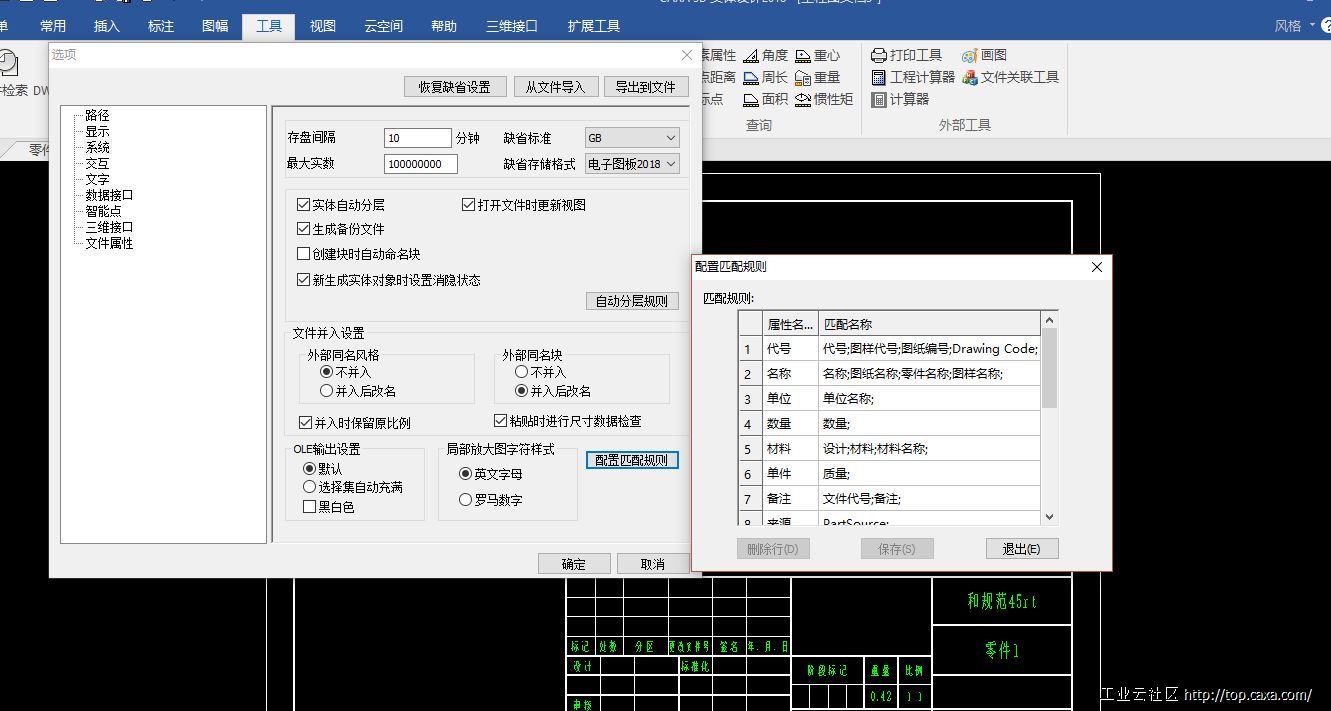Image resolution: width=1331 pixels, height=711 pixels.
Task: Open the 视图 ribbon tab
Action: 323,26
